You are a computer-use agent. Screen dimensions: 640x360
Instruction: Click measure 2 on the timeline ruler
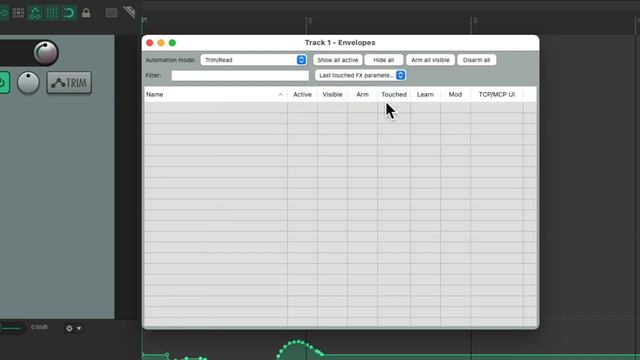(310, 20)
